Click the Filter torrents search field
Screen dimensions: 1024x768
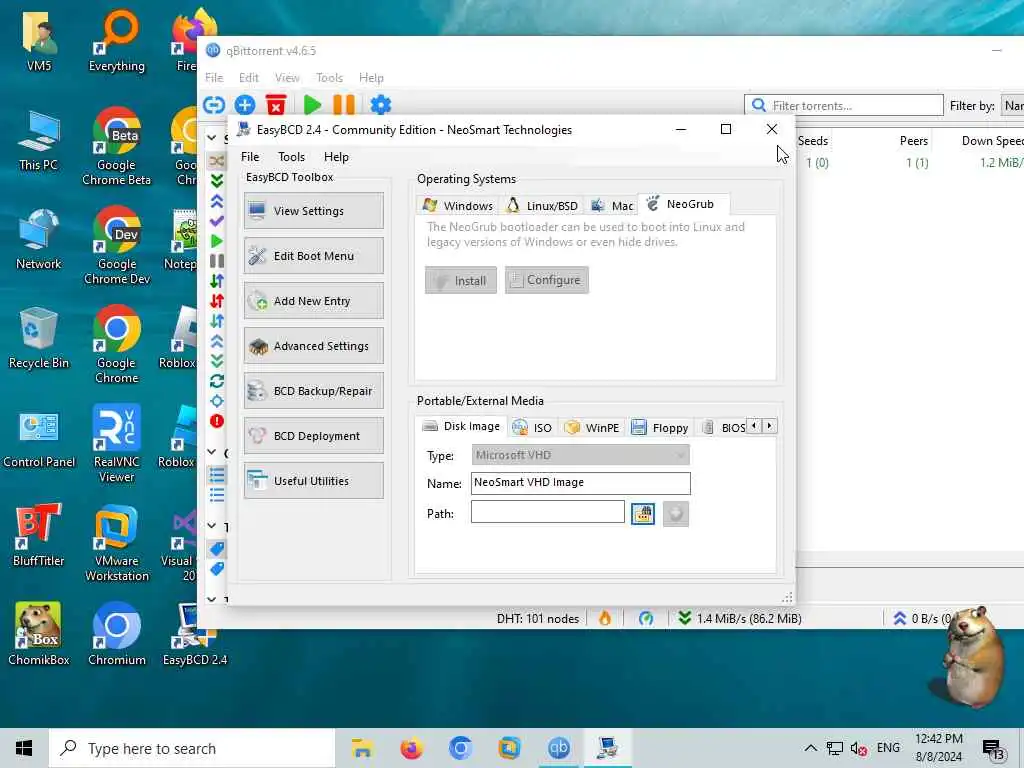point(844,105)
